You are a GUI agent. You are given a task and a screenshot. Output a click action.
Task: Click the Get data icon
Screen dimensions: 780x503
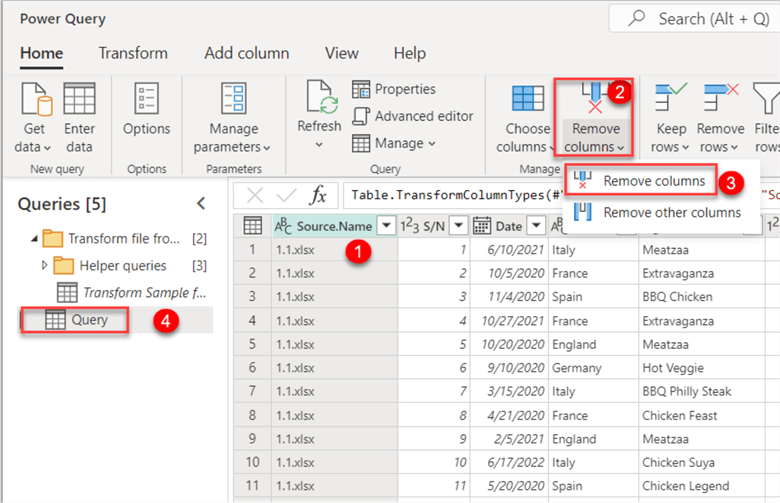[x=35, y=100]
